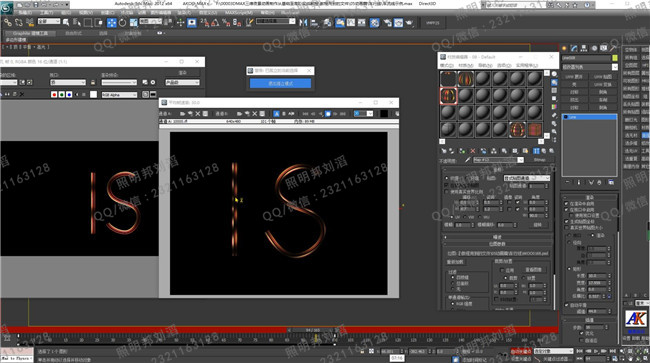Select the Select and Link tool
650x363 pixels.
[x=7, y=22]
